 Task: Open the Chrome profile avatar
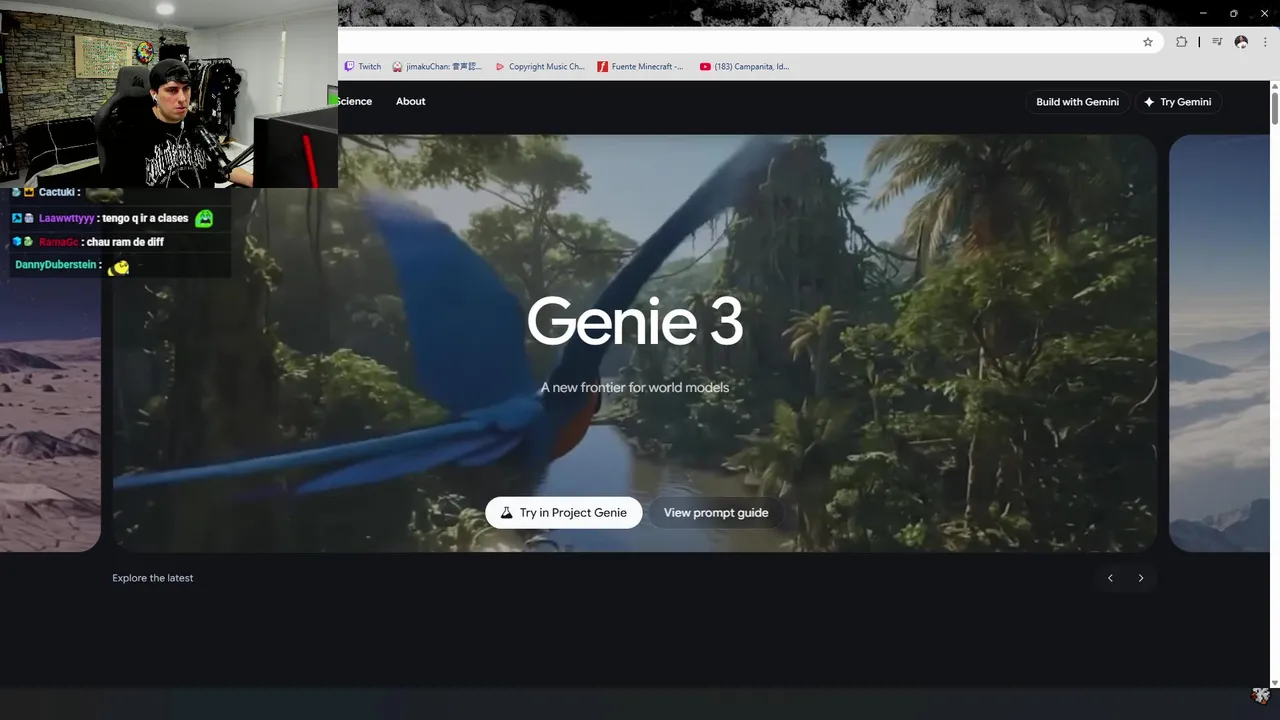click(1241, 42)
